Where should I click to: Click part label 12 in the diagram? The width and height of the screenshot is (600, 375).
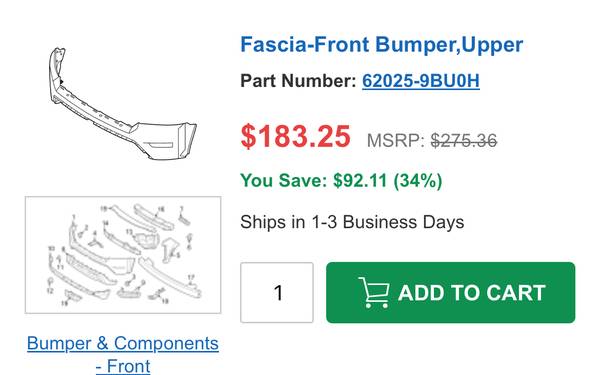(50, 291)
